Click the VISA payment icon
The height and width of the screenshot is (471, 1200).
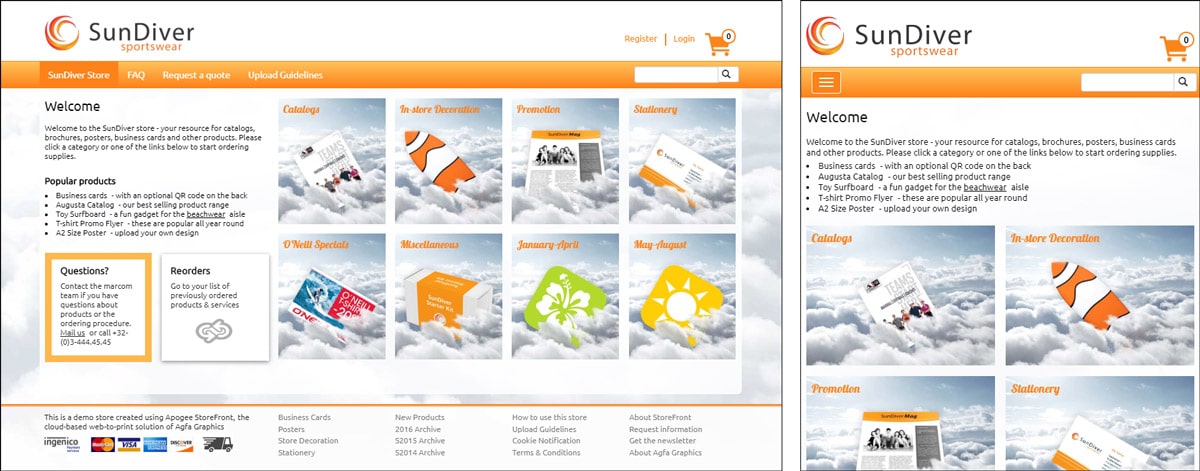128,444
